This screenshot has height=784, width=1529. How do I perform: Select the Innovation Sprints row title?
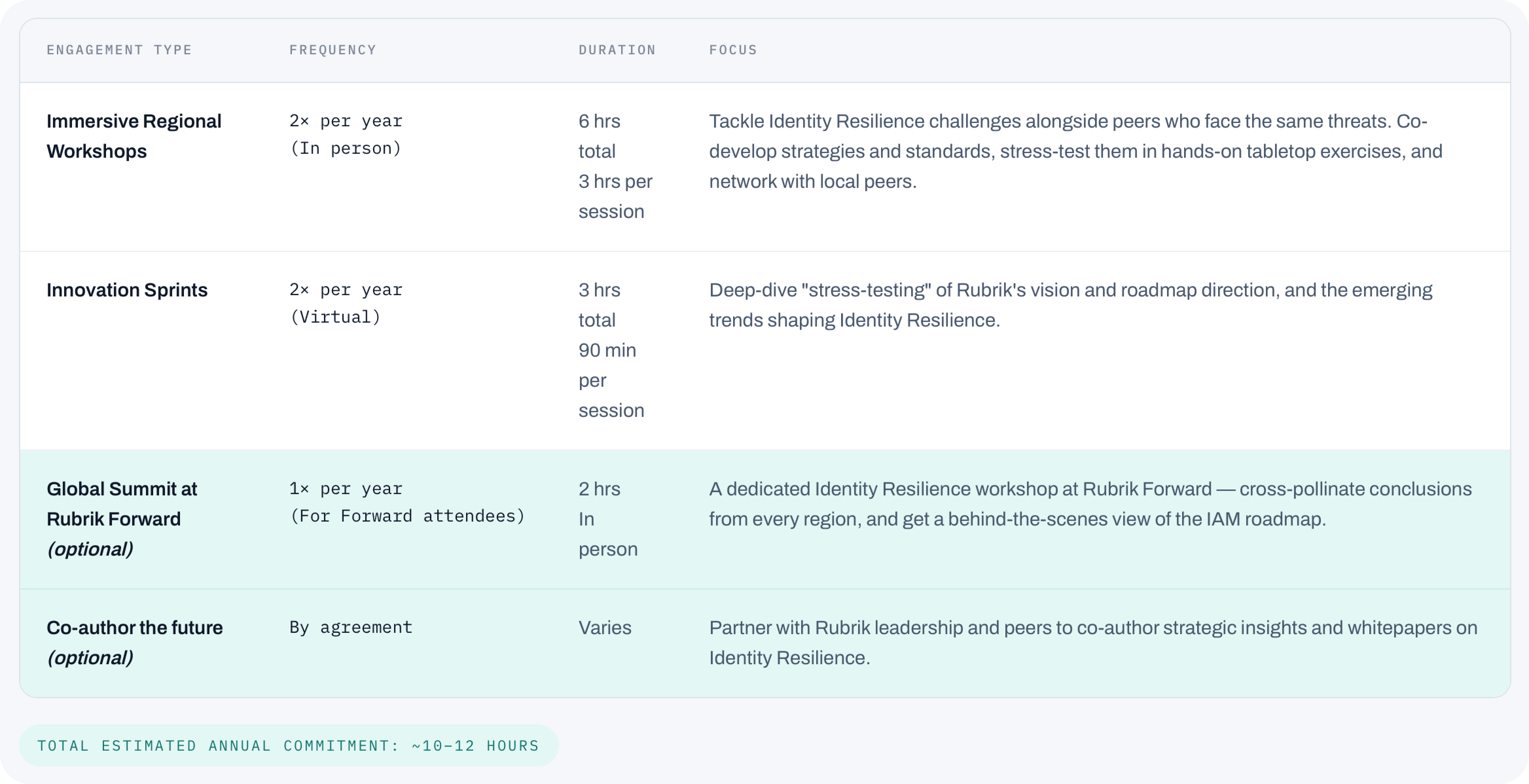pyautogui.click(x=127, y=290)
